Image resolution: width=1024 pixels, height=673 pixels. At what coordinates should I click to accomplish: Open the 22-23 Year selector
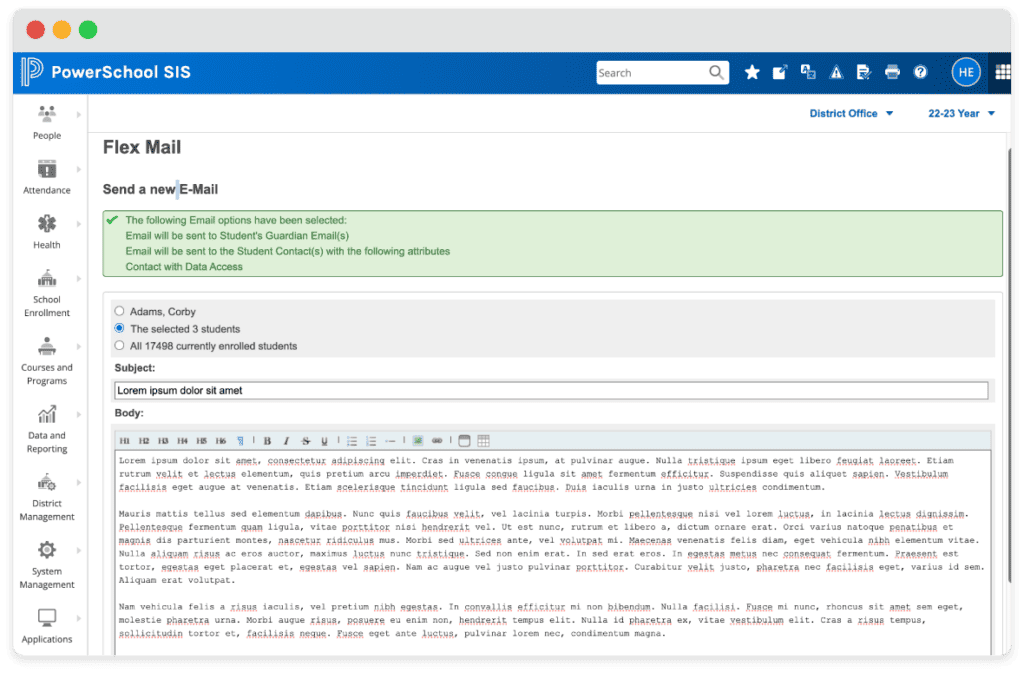pos(961,113)
